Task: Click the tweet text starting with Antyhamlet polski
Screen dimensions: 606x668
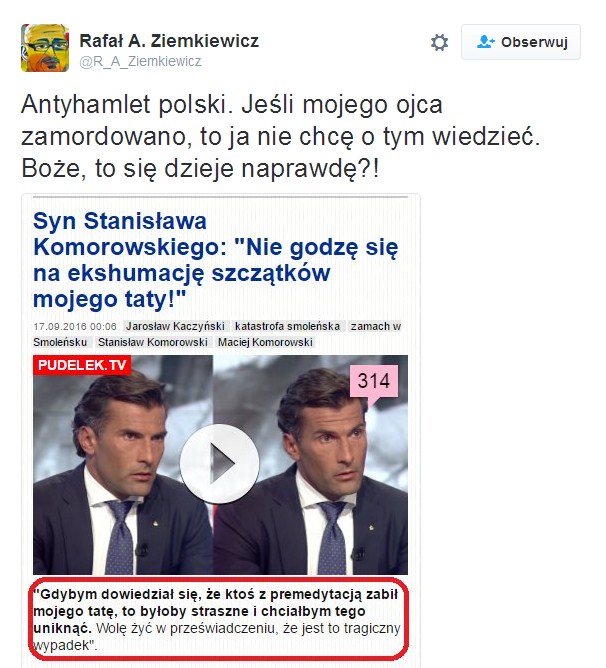Action: [x=280, y=137]
